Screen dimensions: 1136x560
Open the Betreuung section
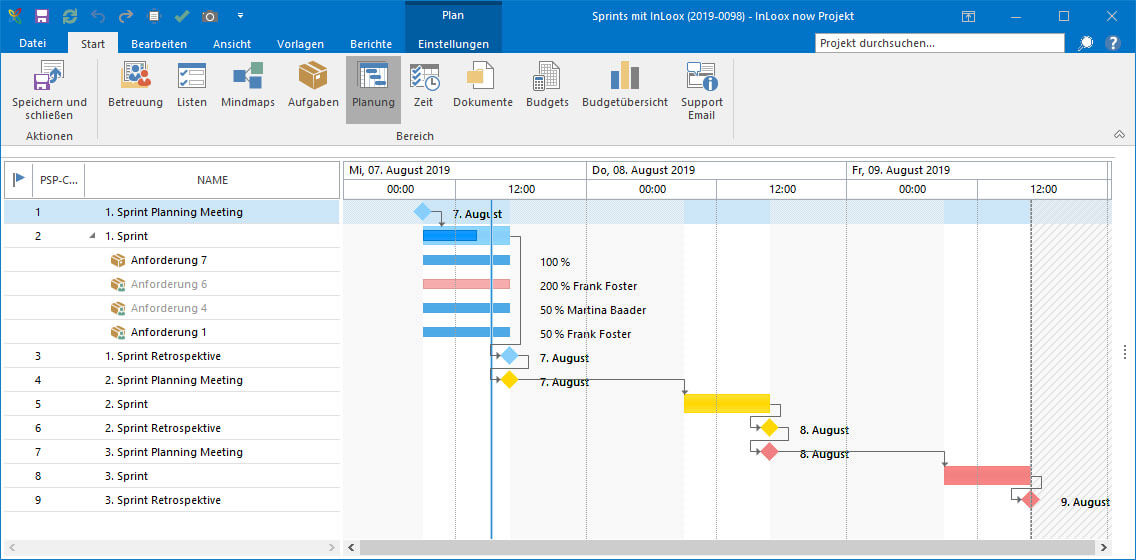click(x=135, y=85)
